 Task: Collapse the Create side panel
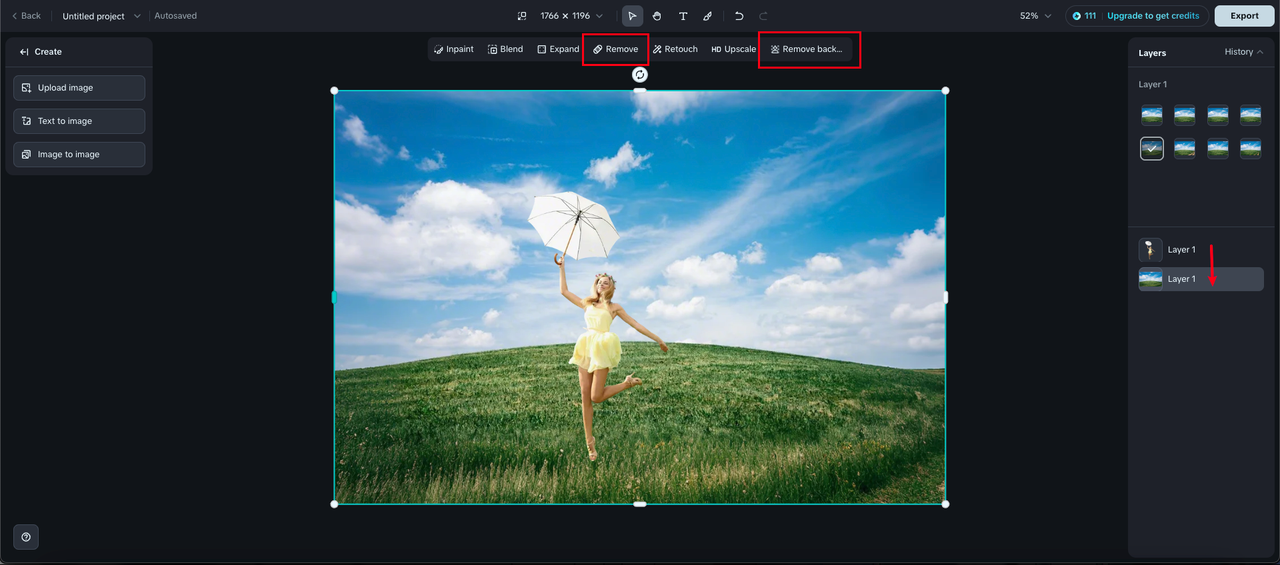pos(24,52)
